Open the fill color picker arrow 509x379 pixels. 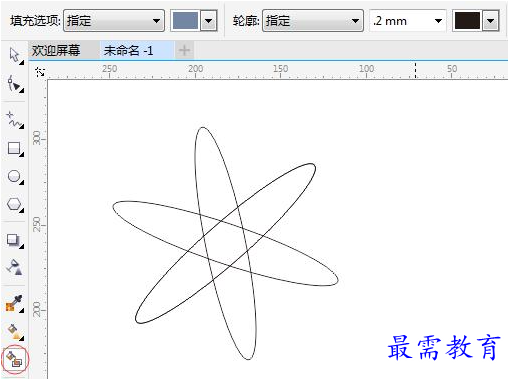click(209, 21)
